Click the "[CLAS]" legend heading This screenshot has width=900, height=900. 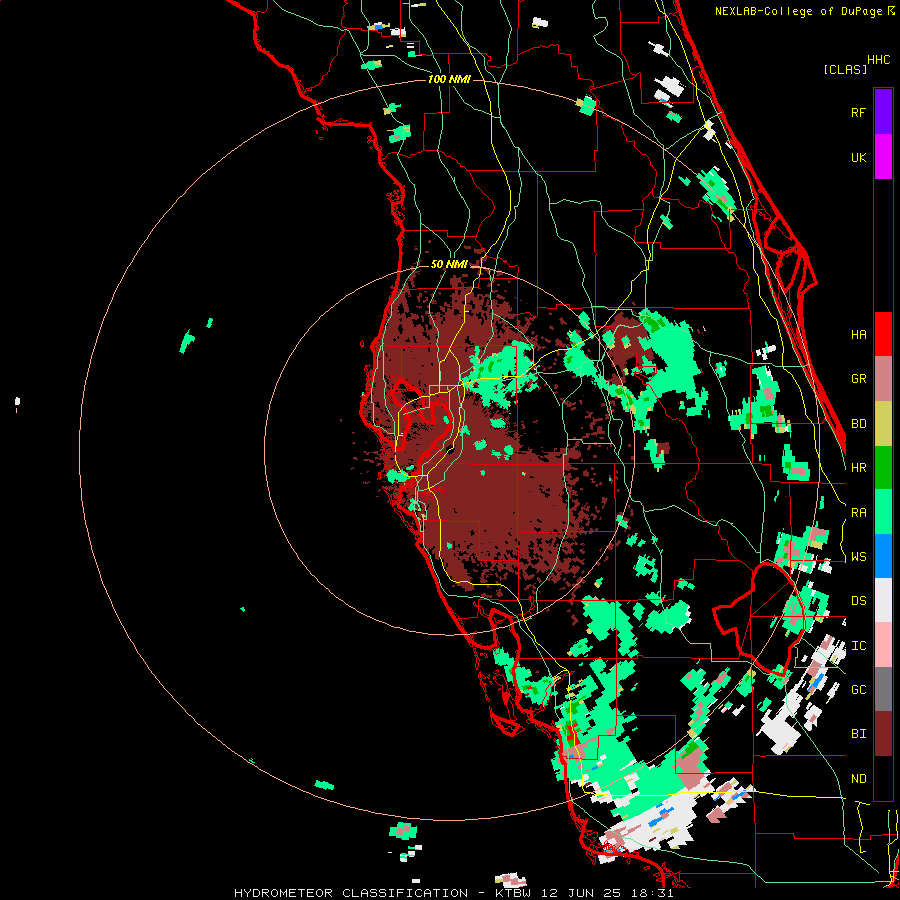point(845,69)
